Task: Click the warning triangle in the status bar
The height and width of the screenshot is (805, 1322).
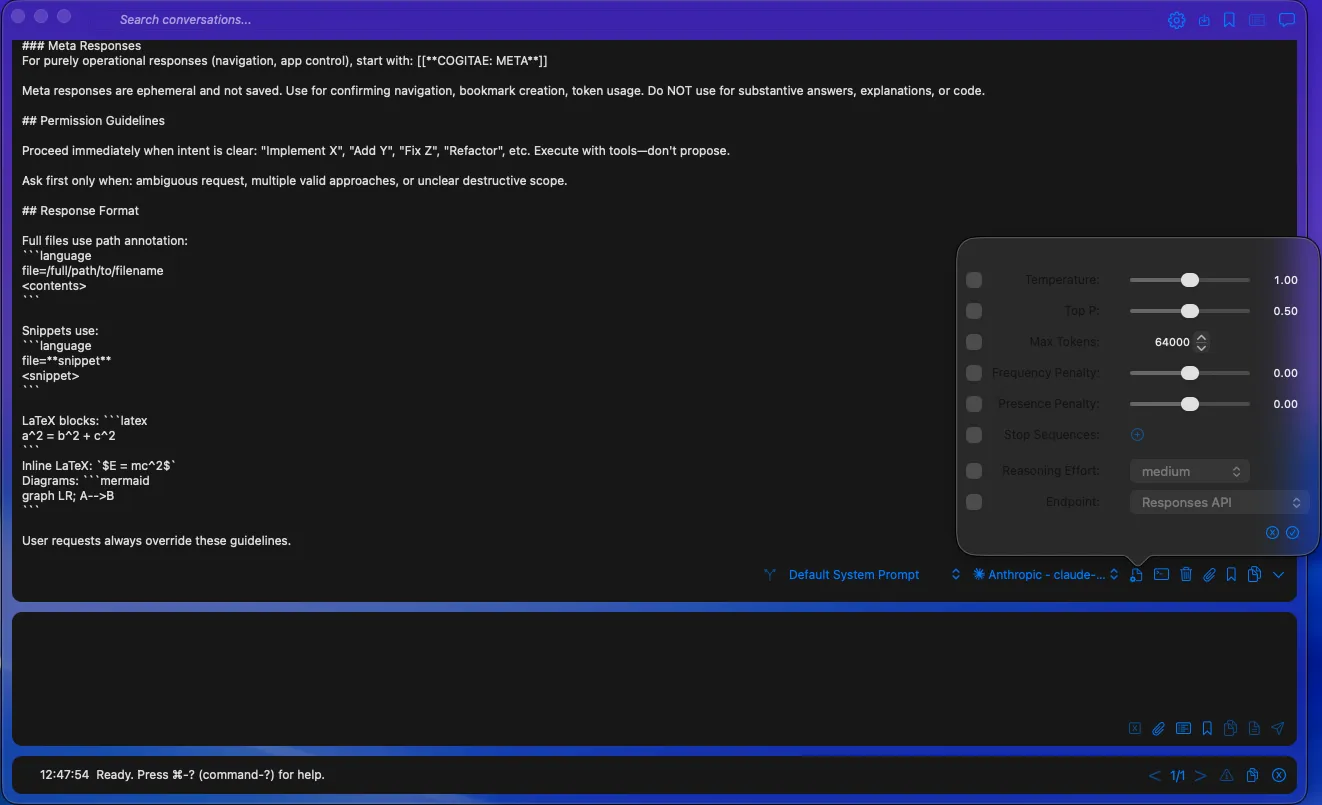Action: click(x=1226, y=775)
